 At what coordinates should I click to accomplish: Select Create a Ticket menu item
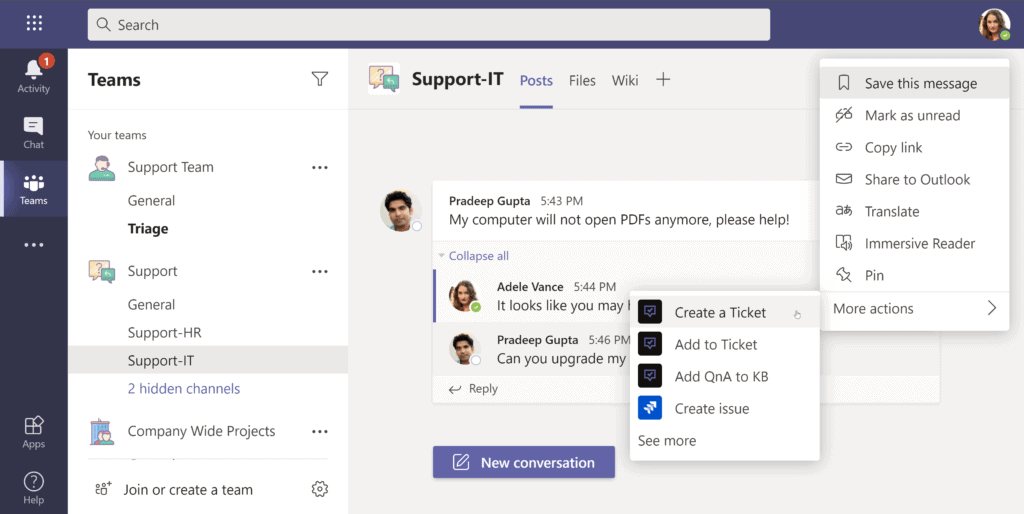click(x=720, y=312)
